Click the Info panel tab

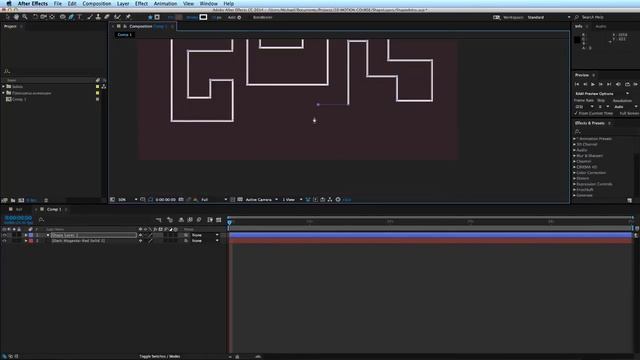tap(579, 27)
